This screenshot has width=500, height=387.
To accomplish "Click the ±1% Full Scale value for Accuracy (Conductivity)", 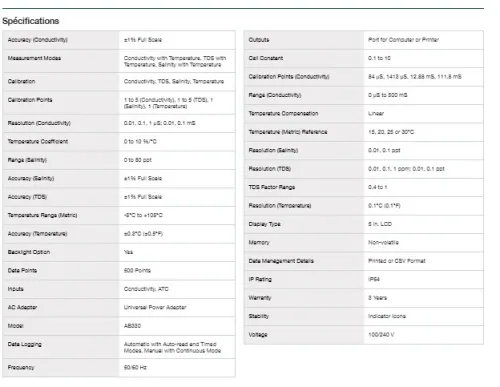I will pyautogui.click(x=143, y=40).
